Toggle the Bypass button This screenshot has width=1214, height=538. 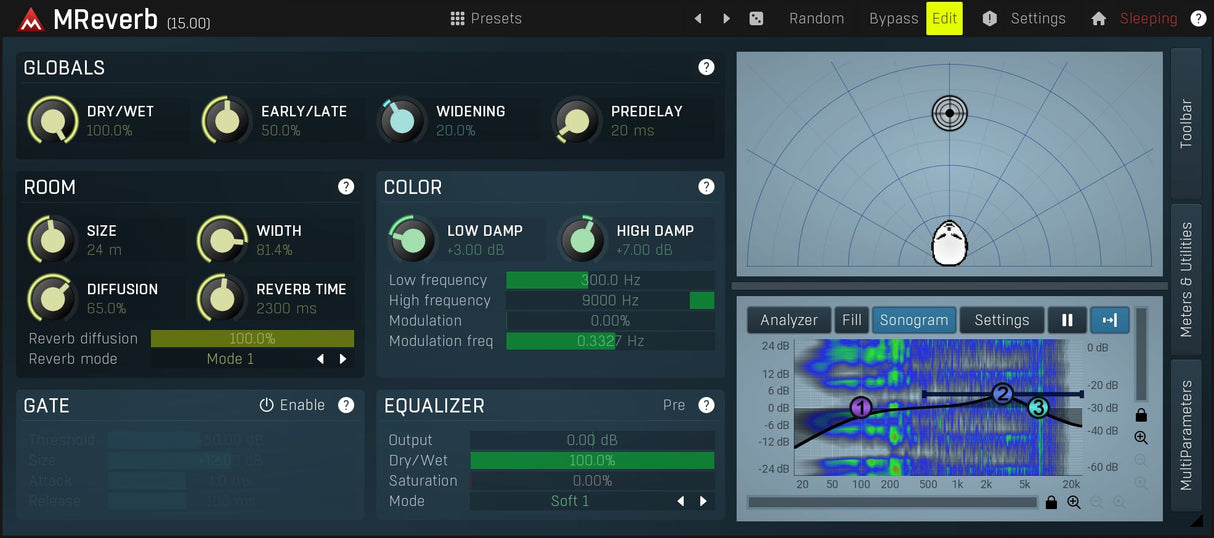(893, 19)
